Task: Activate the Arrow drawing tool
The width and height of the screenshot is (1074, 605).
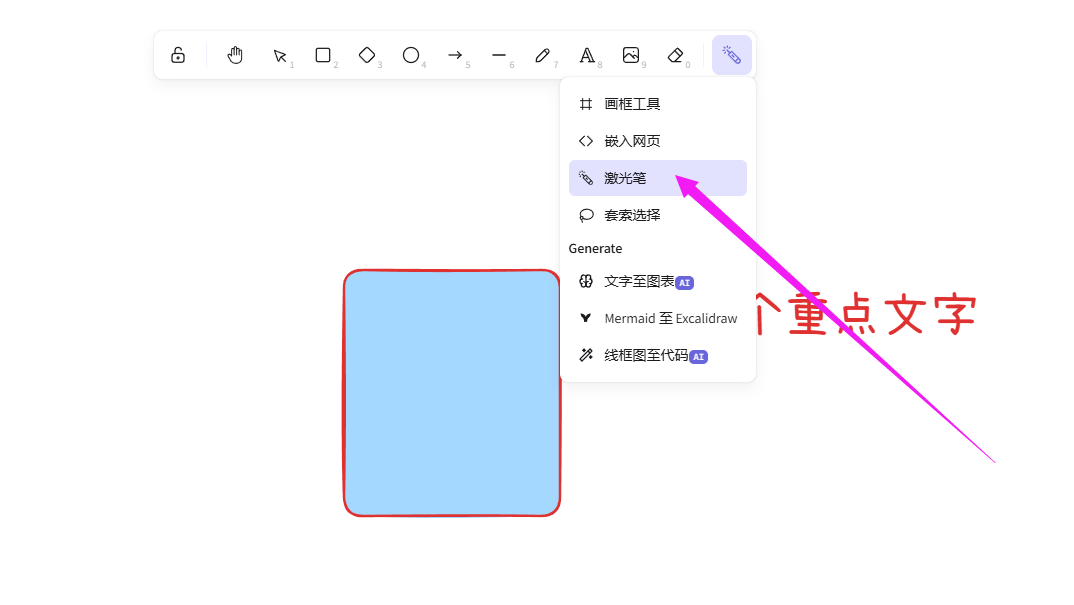Action: 455,55
